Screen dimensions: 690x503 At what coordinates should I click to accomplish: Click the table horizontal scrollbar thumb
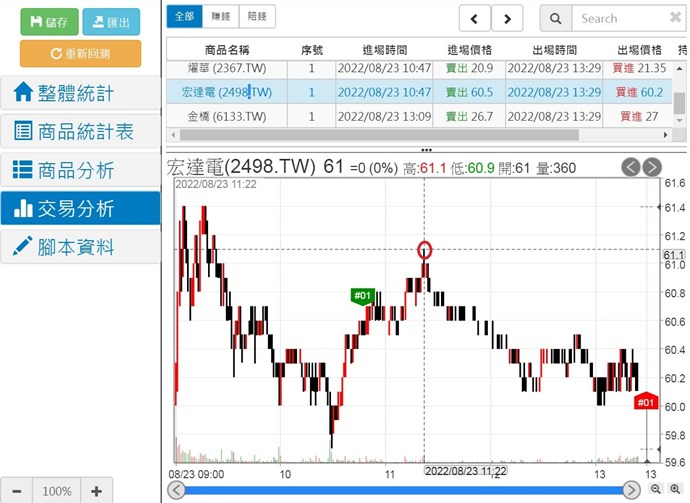pos(379,135)
